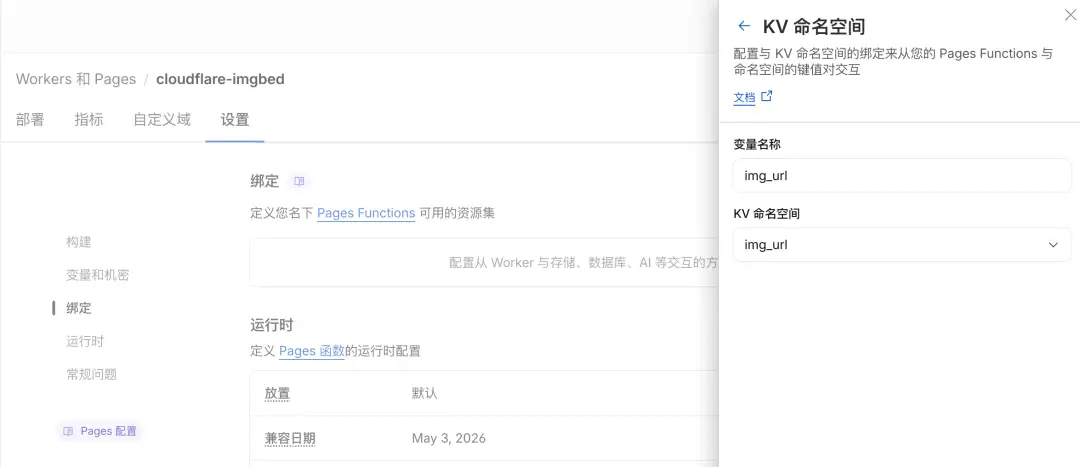Click the empty bindings description box

point(484,262)
